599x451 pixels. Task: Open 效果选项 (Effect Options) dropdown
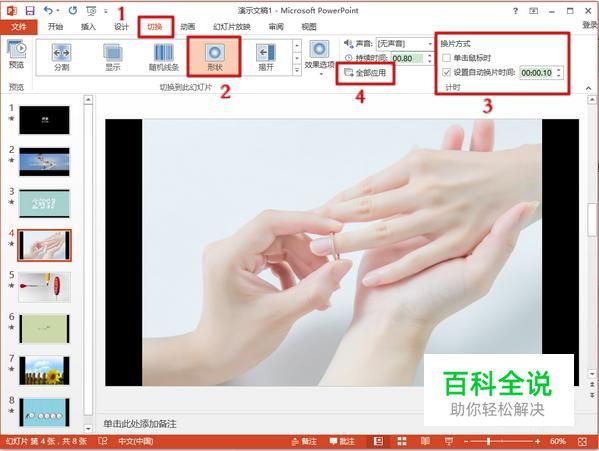click(x=319, y=57)
